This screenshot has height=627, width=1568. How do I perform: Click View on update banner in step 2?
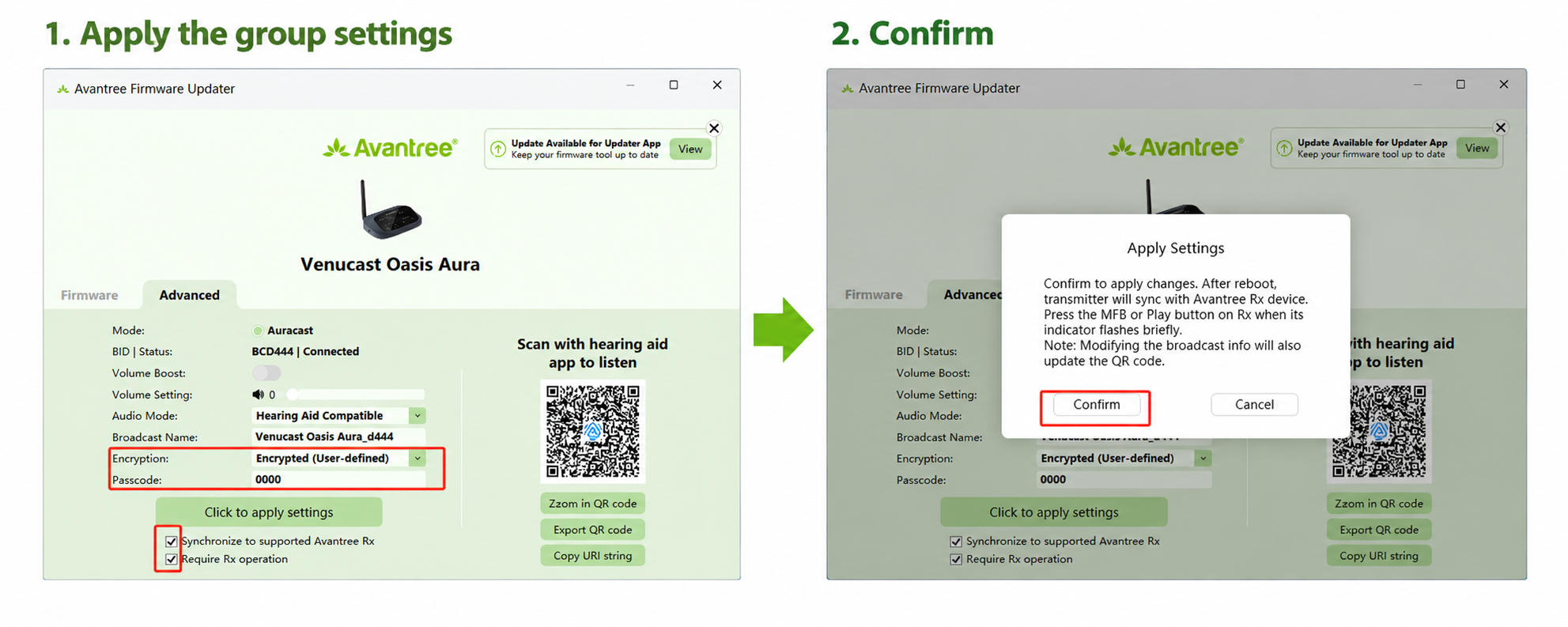[x=1477, y=149]
